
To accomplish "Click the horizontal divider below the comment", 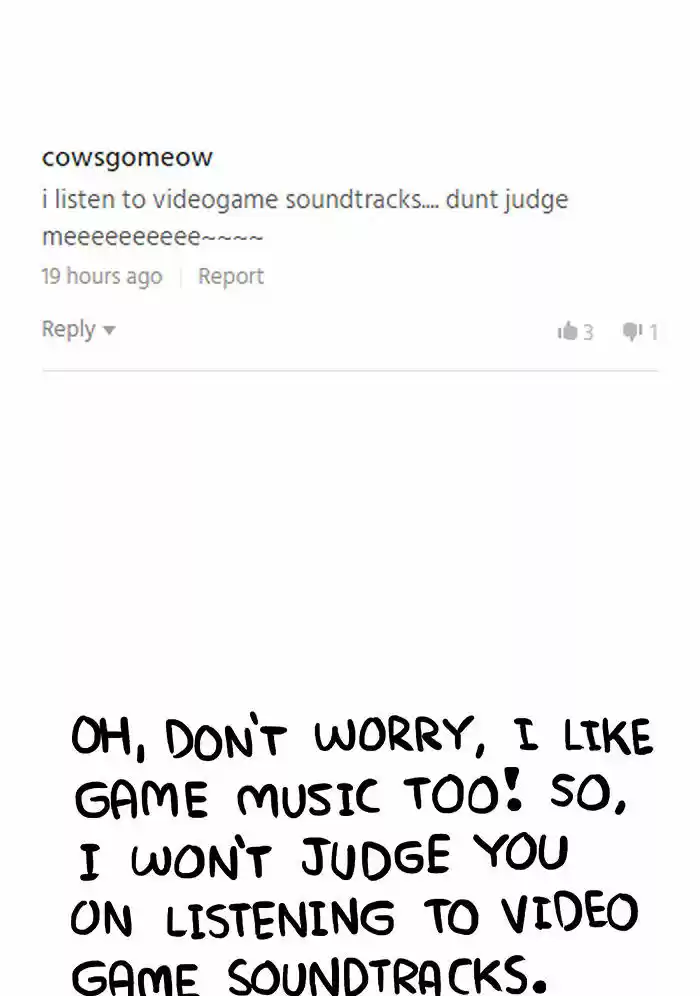I will click(350, 370).
